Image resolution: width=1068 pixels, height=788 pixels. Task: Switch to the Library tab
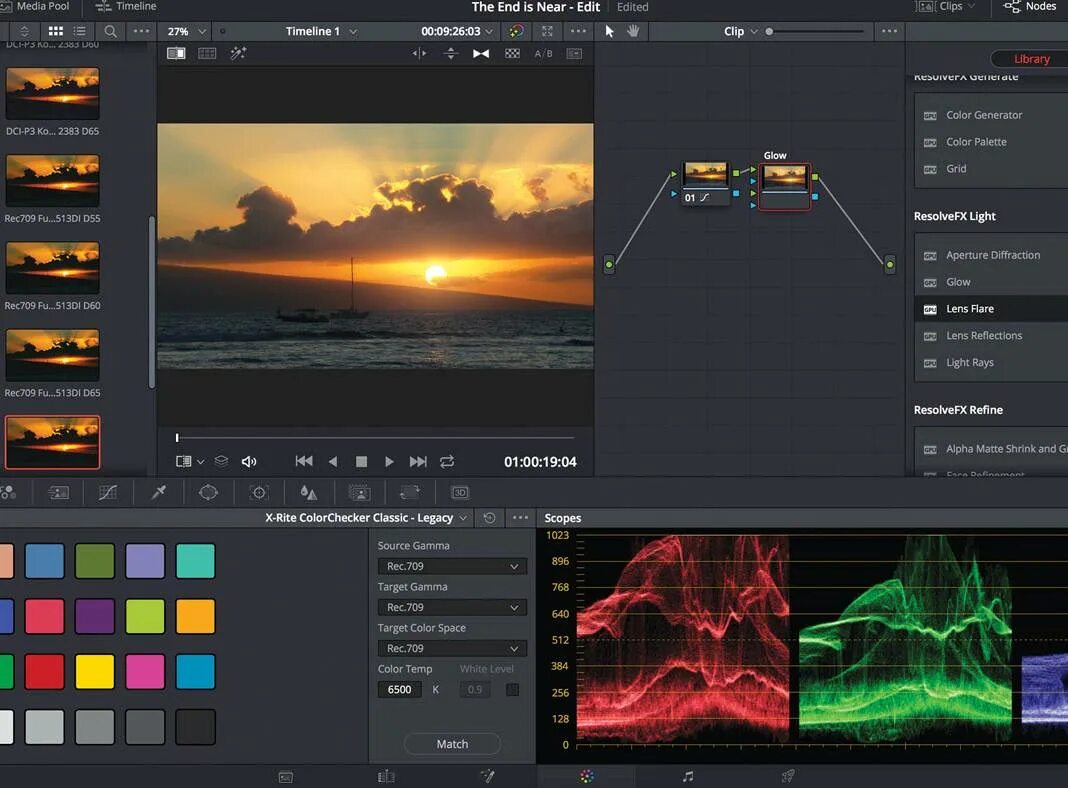click(x=1030, y=59)
